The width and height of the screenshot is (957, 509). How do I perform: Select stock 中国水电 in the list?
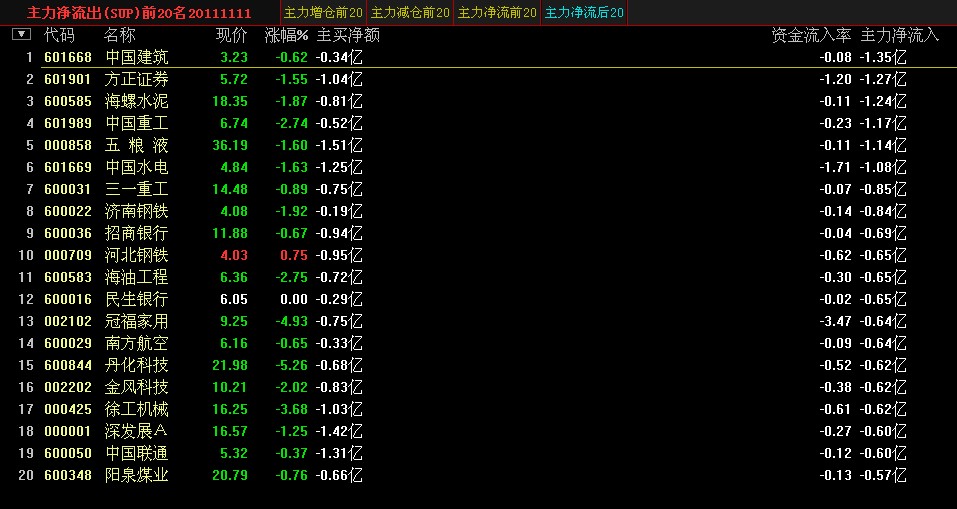(x=137, y=167)
